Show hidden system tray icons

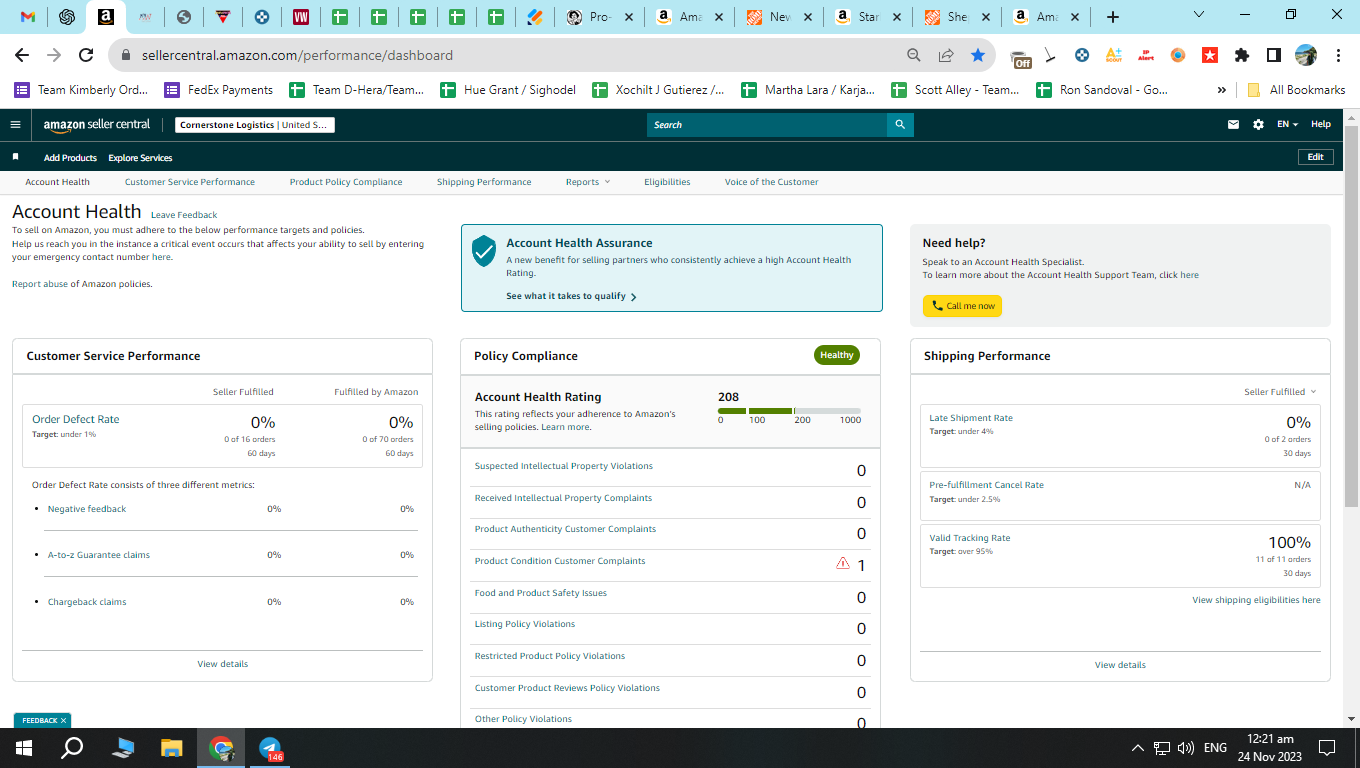point(1137,748)
